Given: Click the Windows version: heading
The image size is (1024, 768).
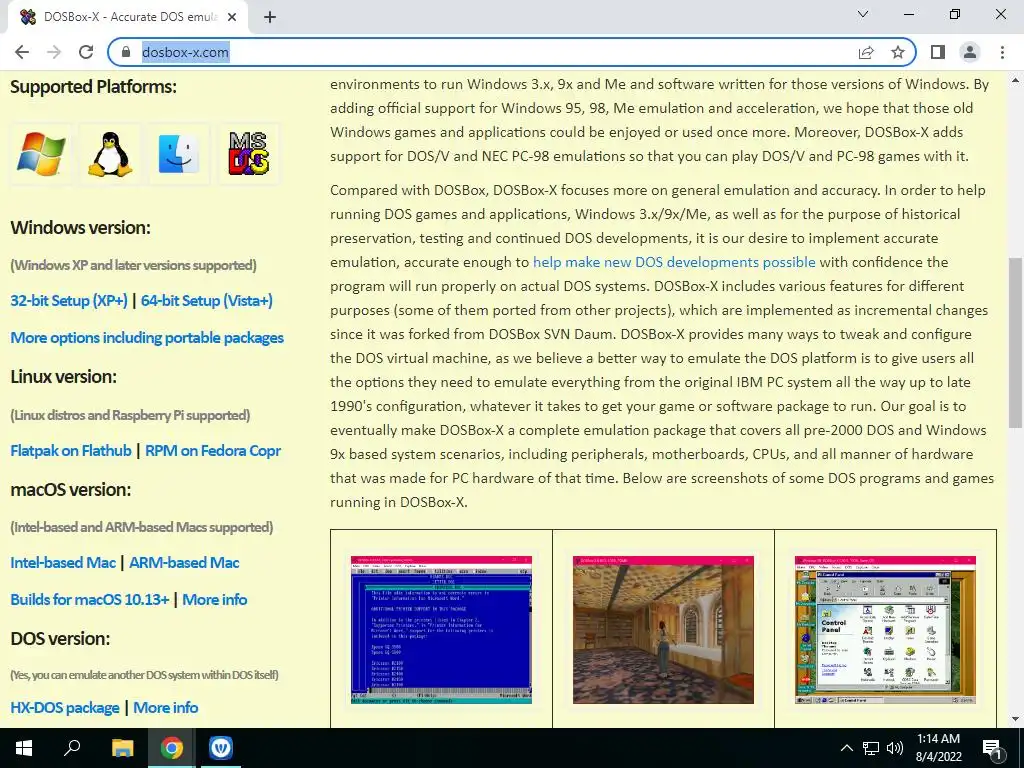Looking at the screenshot, I should [x=80, y=227].
